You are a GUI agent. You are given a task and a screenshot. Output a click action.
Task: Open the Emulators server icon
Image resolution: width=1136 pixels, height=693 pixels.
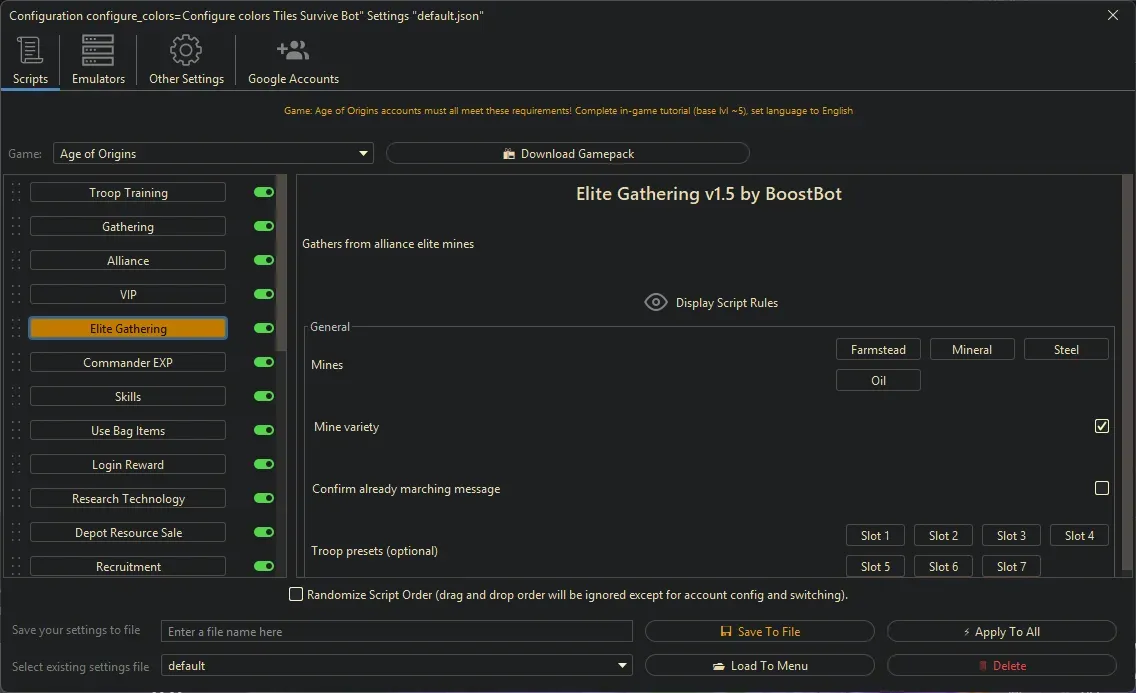pyautogui.click(x=98, y=50)
